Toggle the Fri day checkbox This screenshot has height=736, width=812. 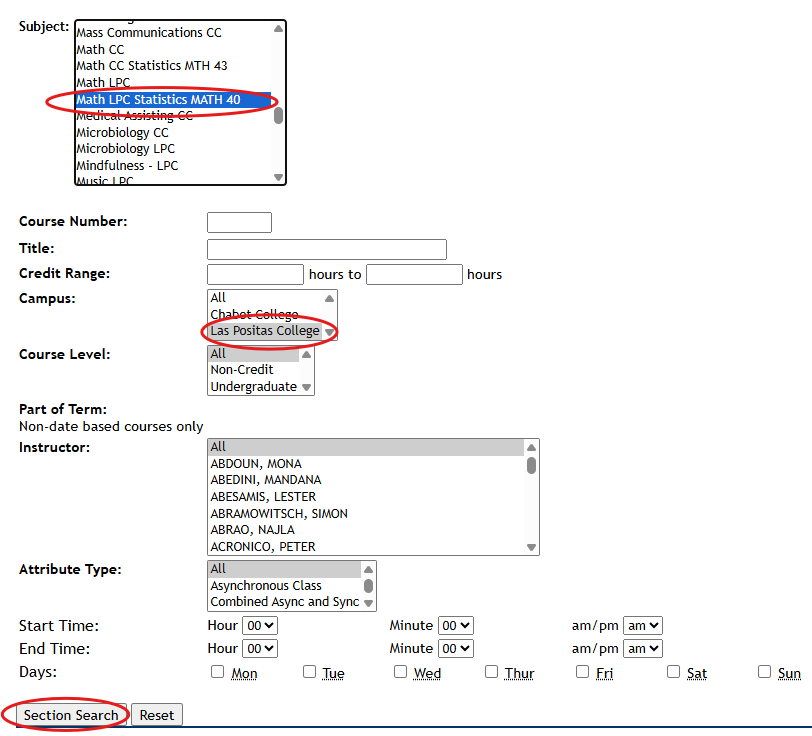click(583, 672)
